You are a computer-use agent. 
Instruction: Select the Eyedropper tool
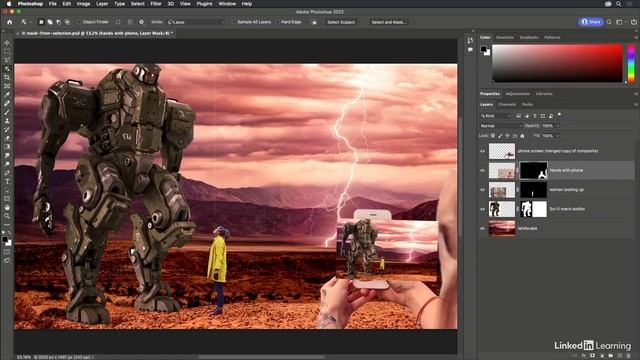[7, 95]
